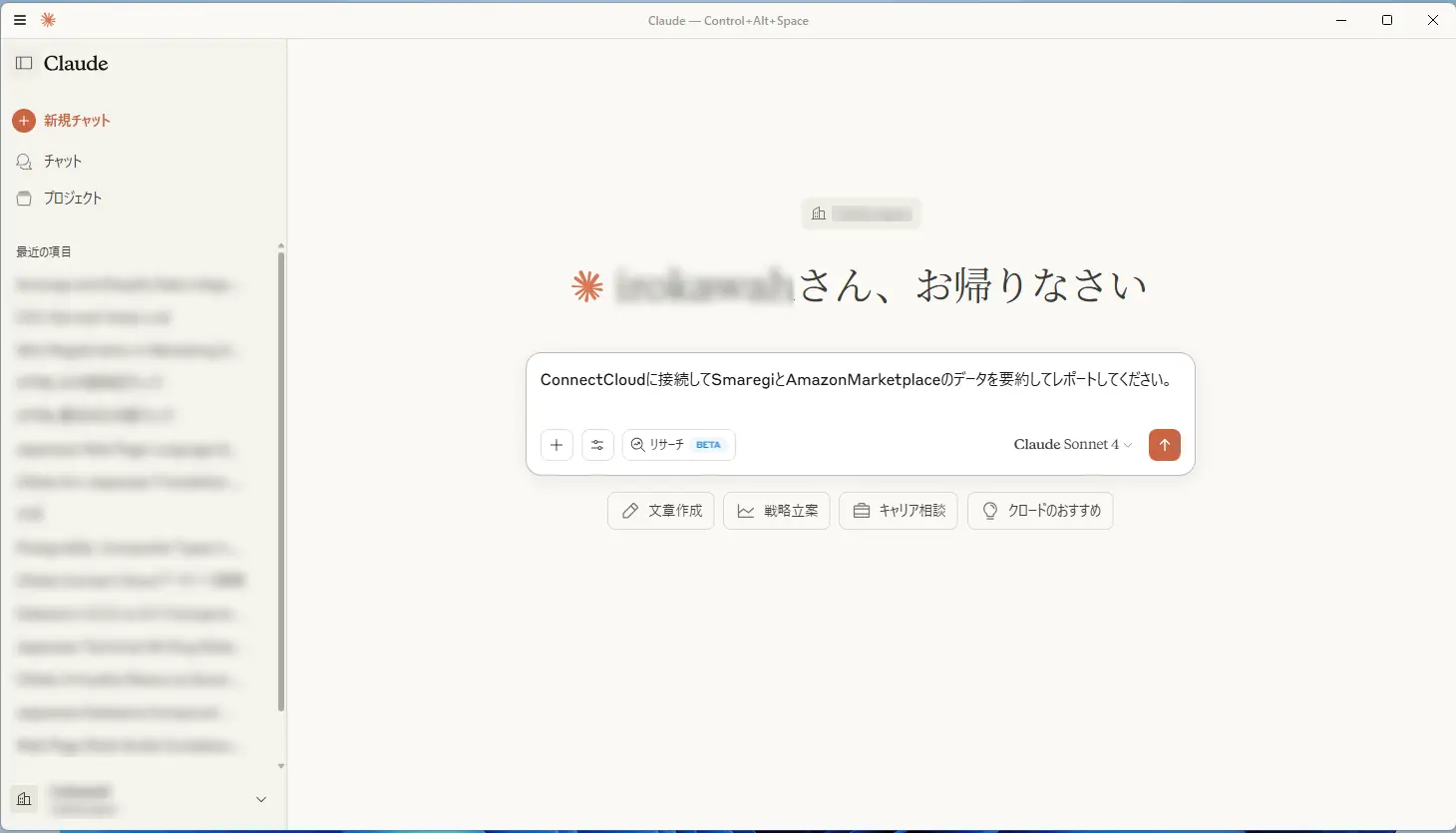The width and height of the screenshot is (1456, 833).
Task: Collapse the sidebar panel icon next to Claude
Action: [x=23, y=63]
